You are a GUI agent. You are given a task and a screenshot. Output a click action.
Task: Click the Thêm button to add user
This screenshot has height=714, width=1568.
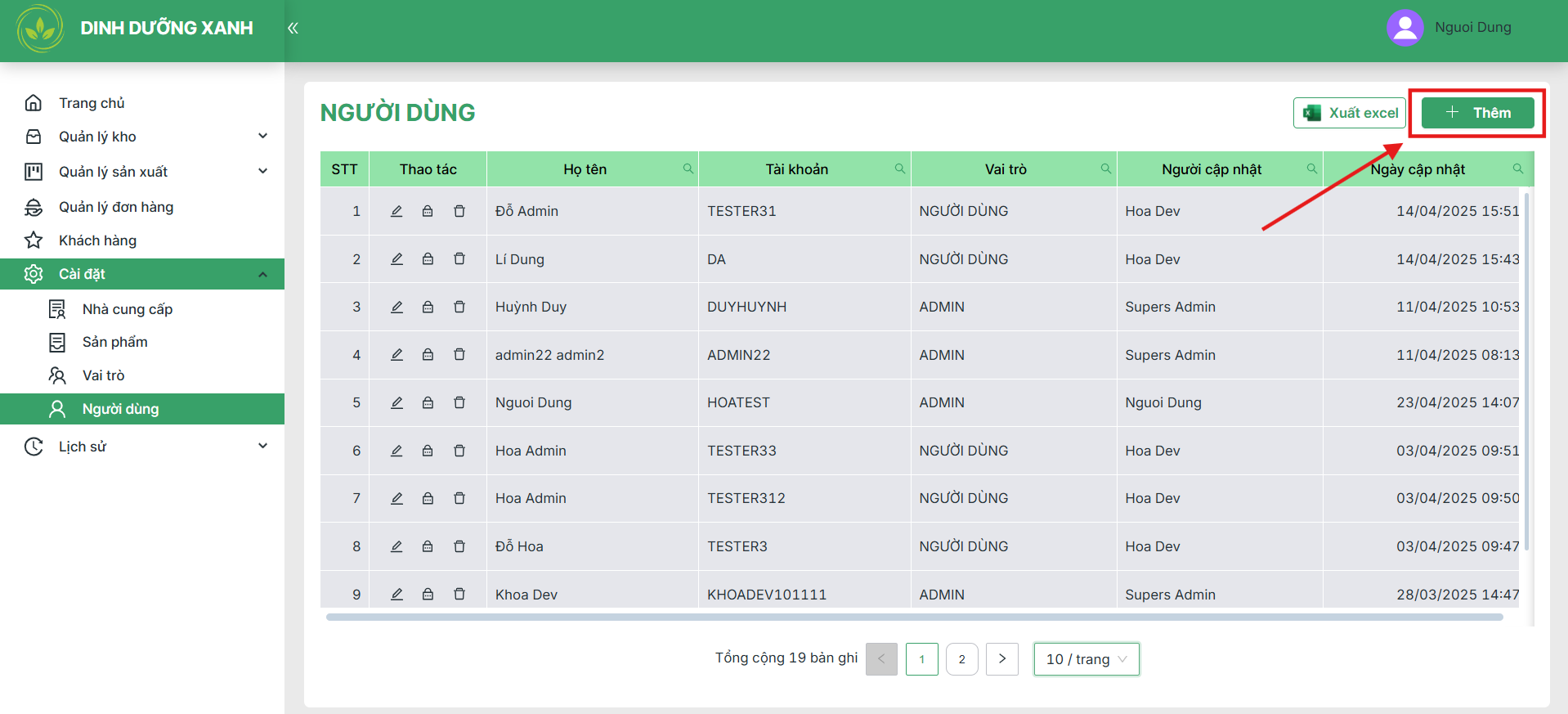click(1478, 113)
